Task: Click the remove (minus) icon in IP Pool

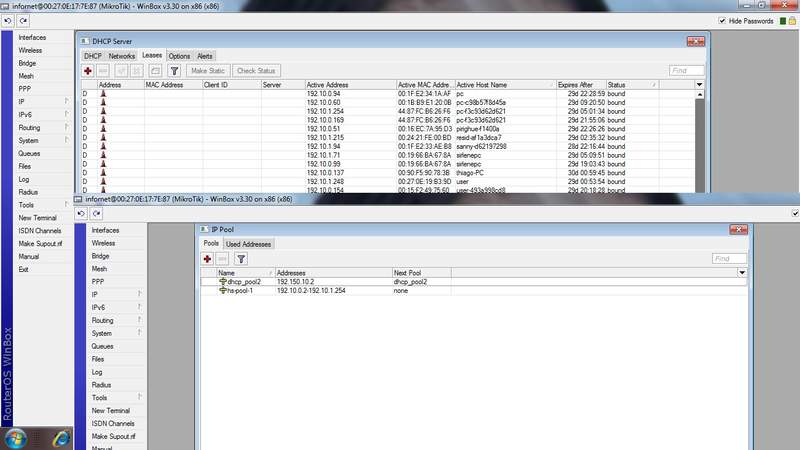Action: pos(222,259)
